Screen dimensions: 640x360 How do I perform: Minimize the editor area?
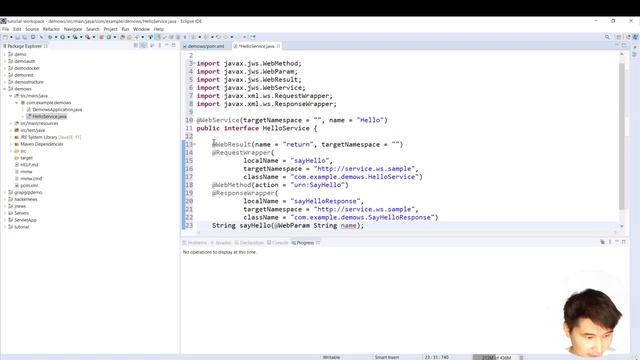(617, 45)
